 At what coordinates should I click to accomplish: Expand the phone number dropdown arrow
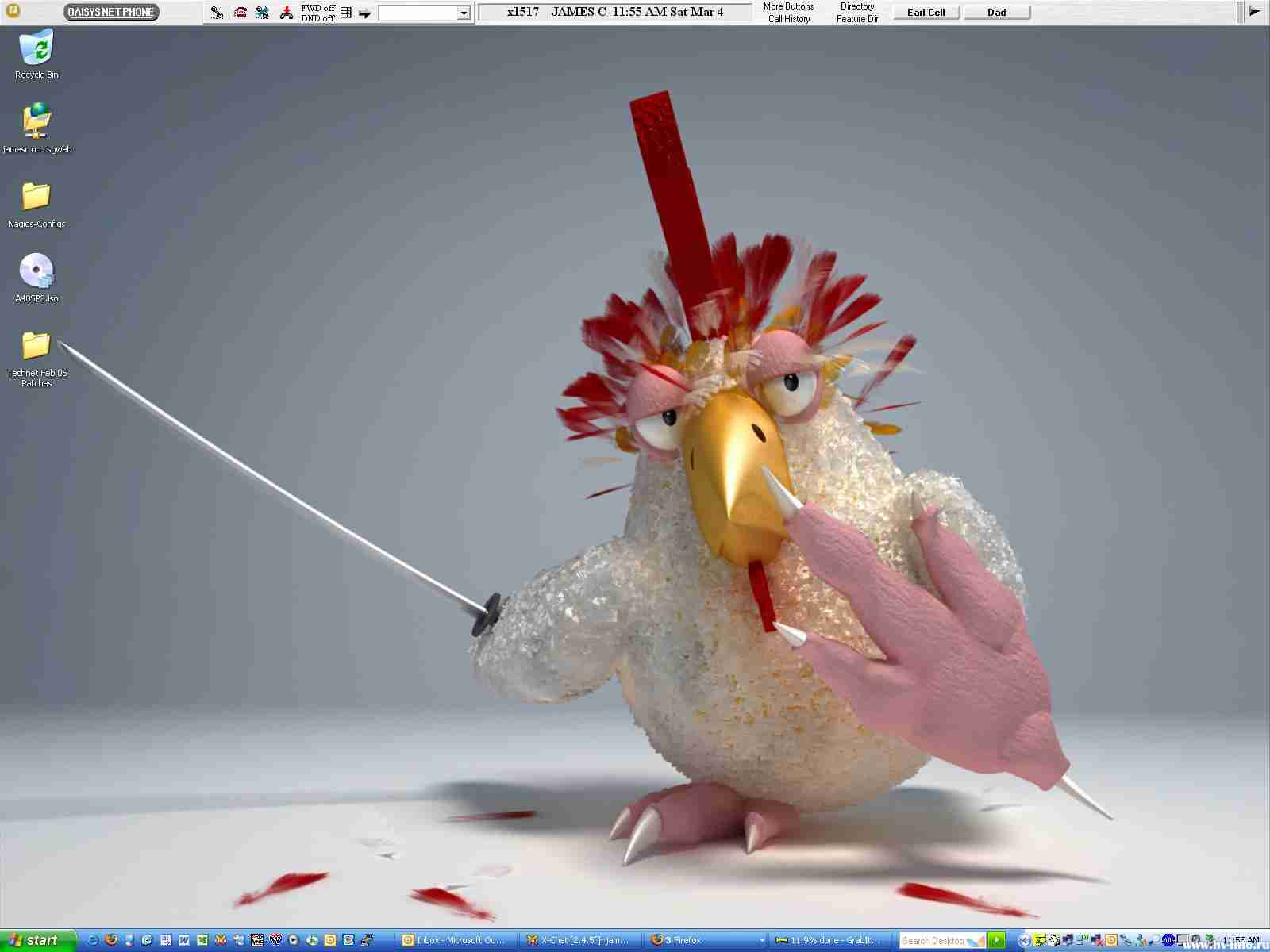pos(464,13)
